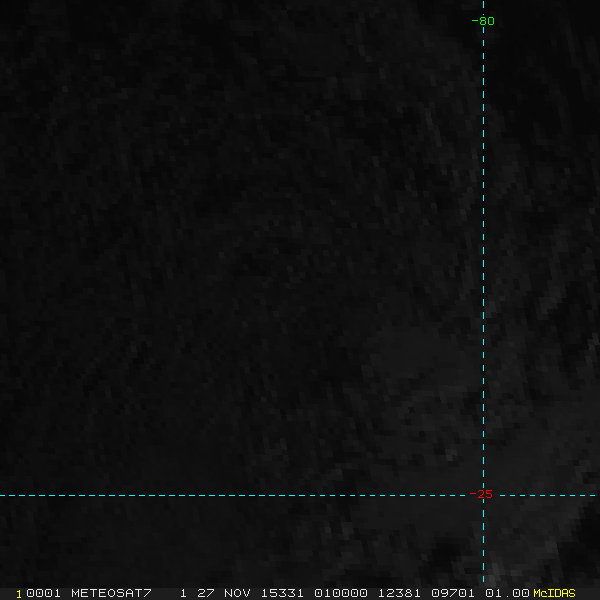Click the 010000 time value
This screenshot has width=600, height=600.
click(x=341, y=593)
